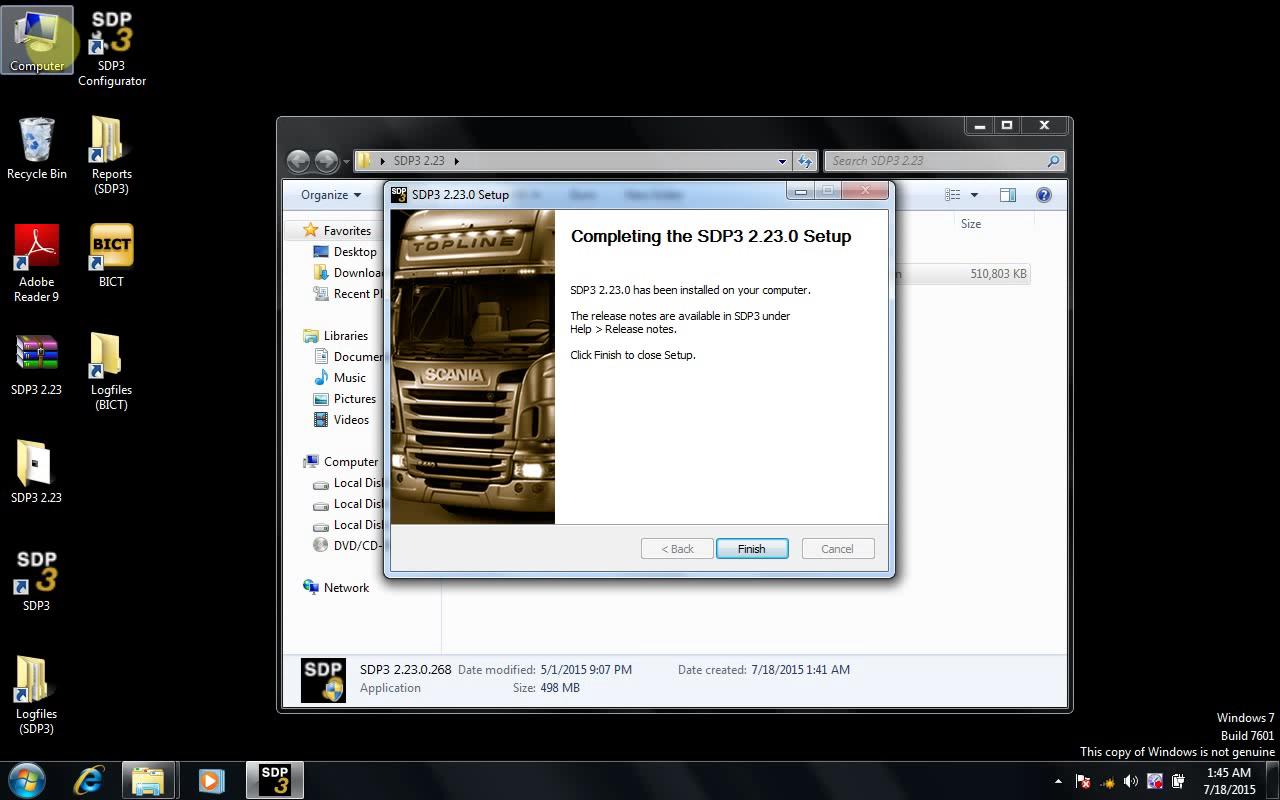Open the Recycle Bin
Screen dimensions: 1280x800
37,148
